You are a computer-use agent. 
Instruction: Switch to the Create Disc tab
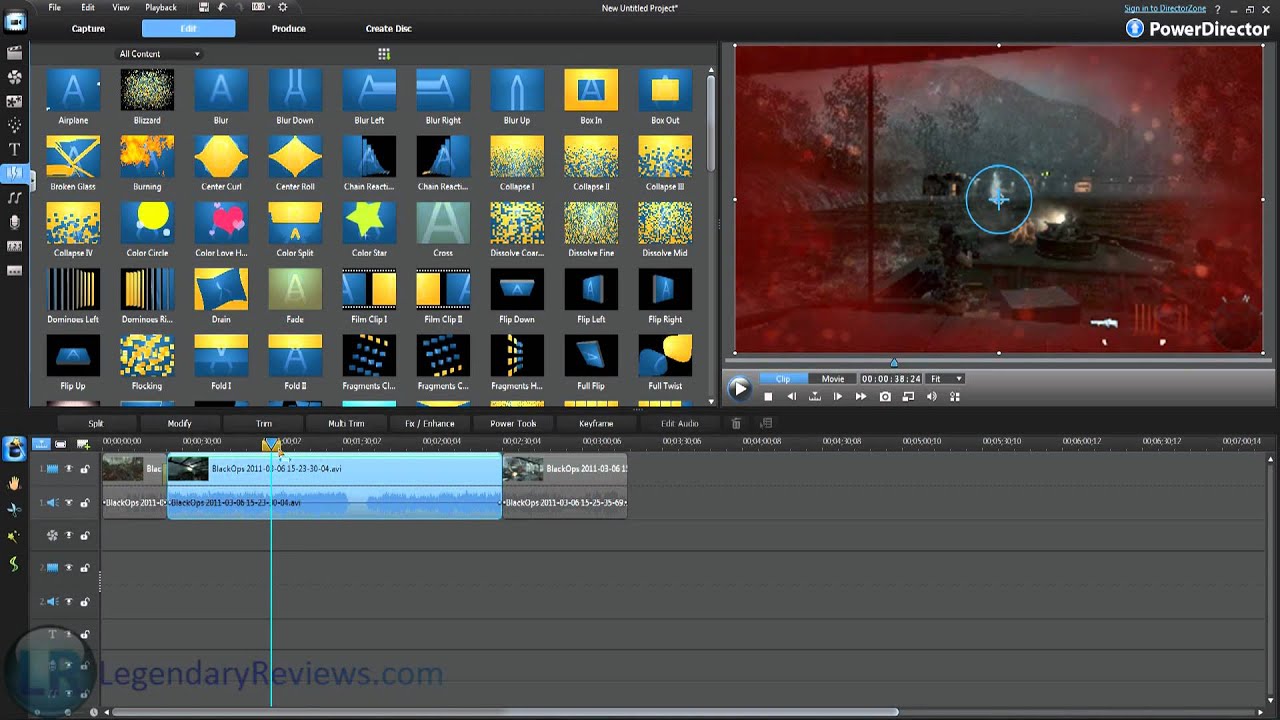click(x=388, y=28)
